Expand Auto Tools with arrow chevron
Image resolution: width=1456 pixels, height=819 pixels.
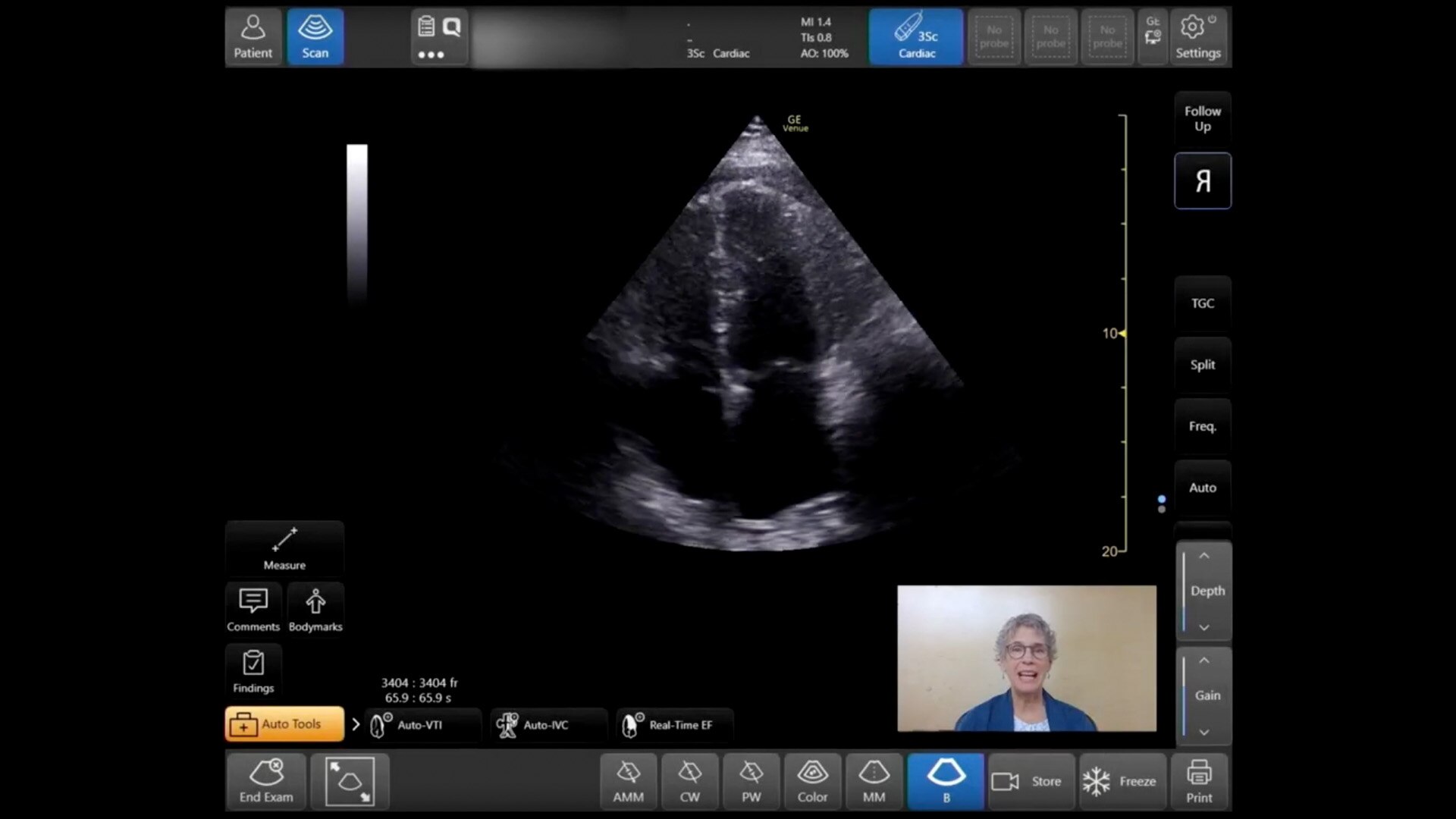356,724
